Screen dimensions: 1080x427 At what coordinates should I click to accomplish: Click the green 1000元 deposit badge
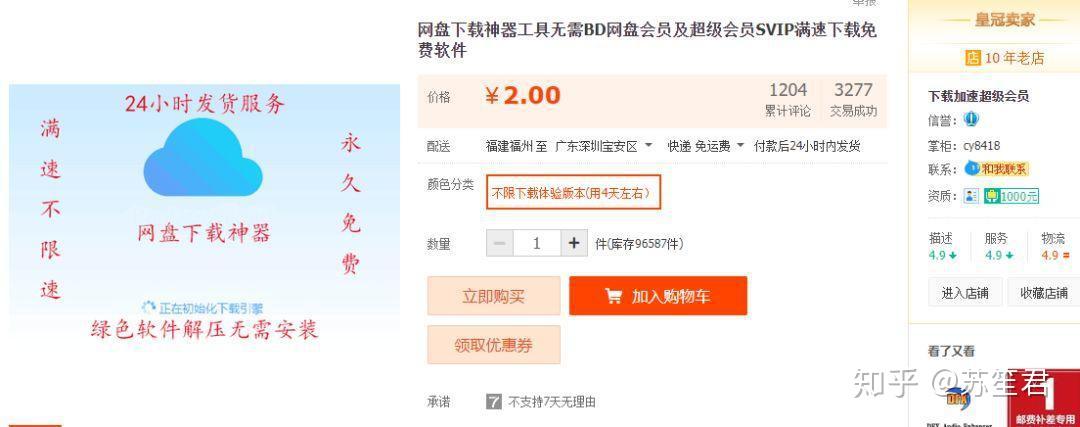click(1011, 196)
